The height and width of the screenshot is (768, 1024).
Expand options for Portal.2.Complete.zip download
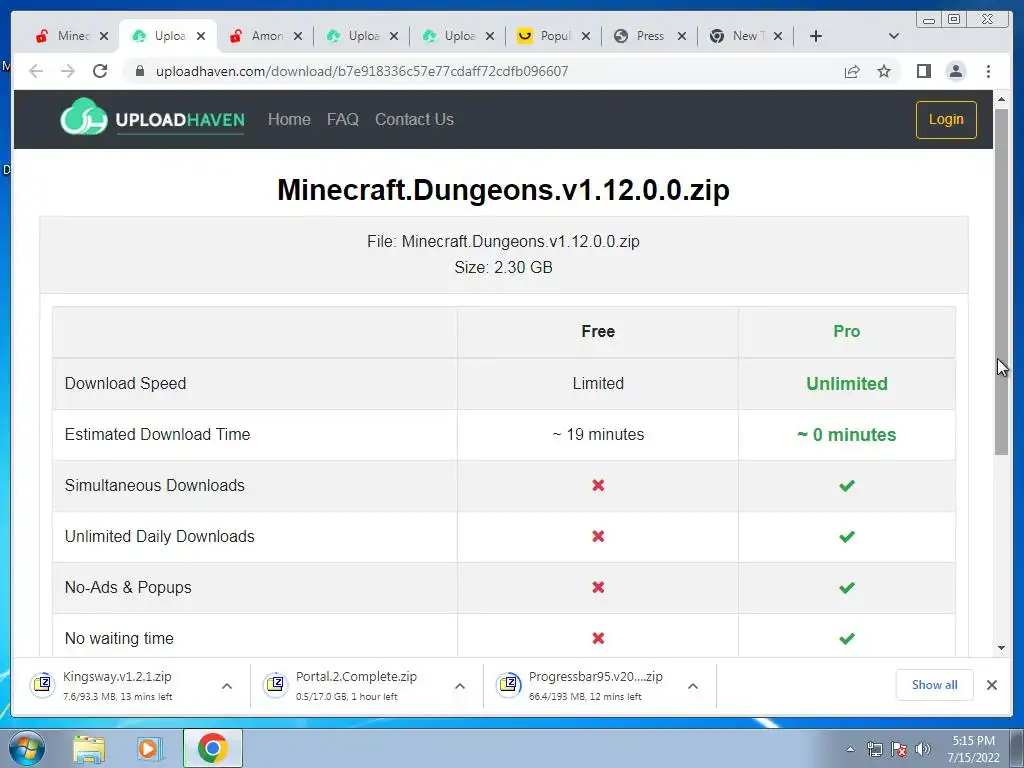pos(460,686)
